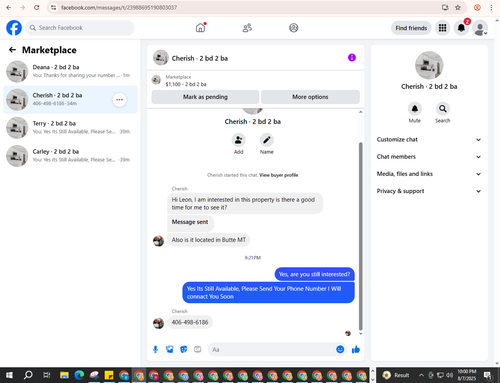Open emoji picker in message box
The width and height of the screenshot is (500, 383).
[340, 349]
